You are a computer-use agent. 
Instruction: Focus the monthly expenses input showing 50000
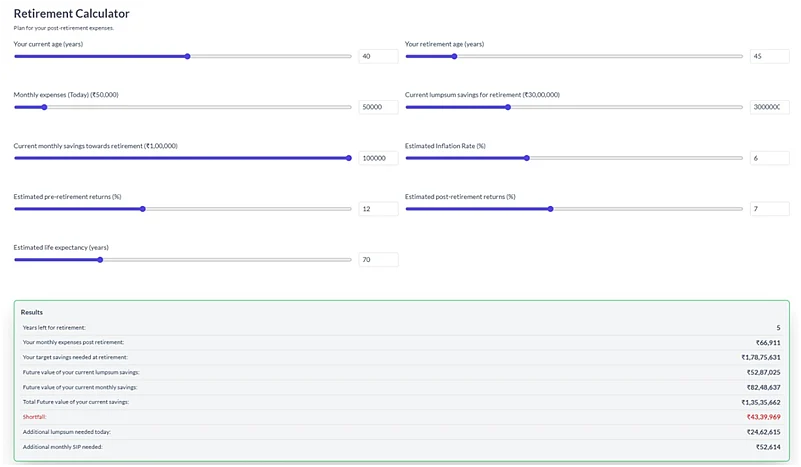pyautogui.click(x=379, y=107)
